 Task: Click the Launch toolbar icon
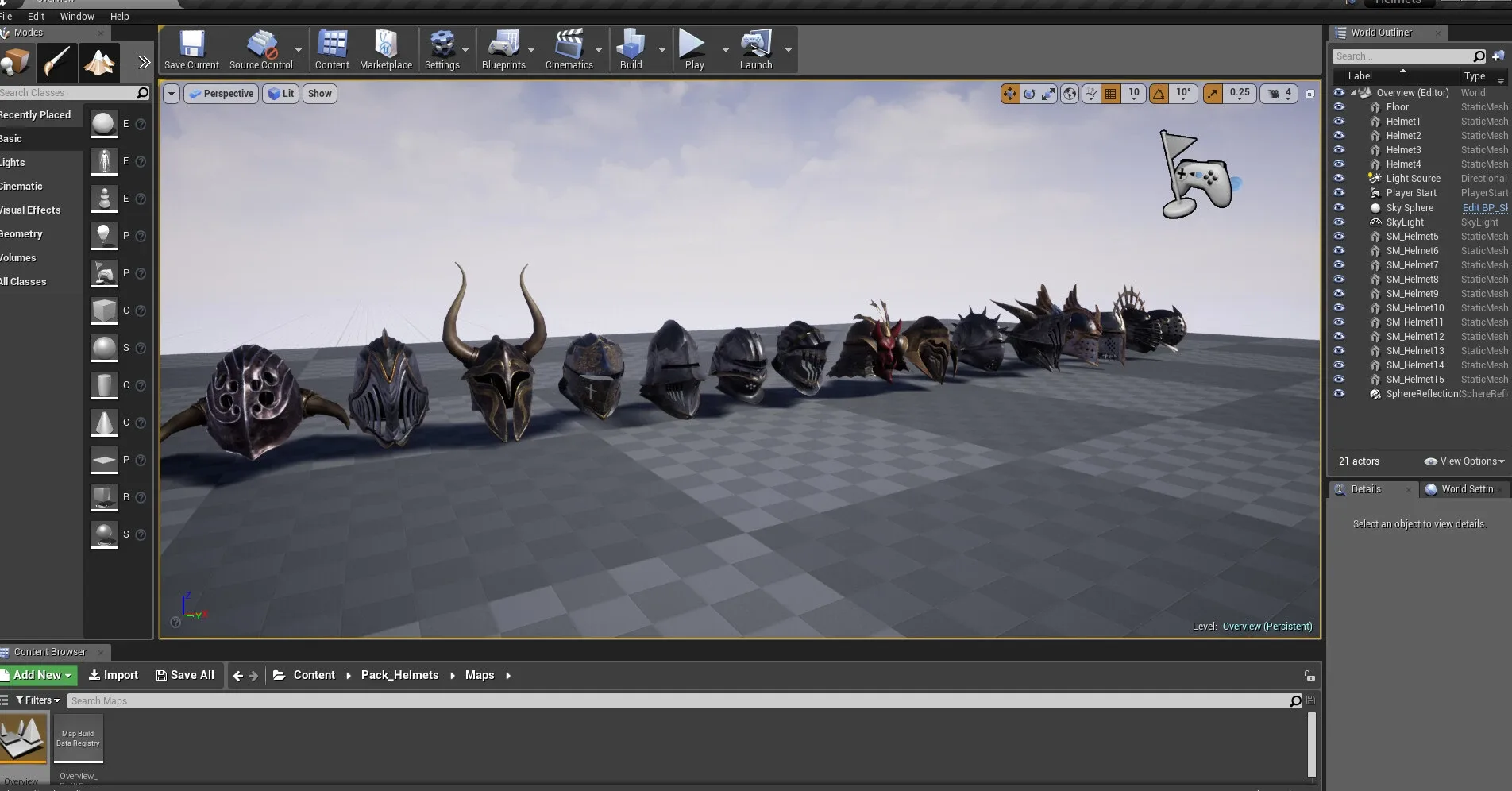(x=756, y=50)
